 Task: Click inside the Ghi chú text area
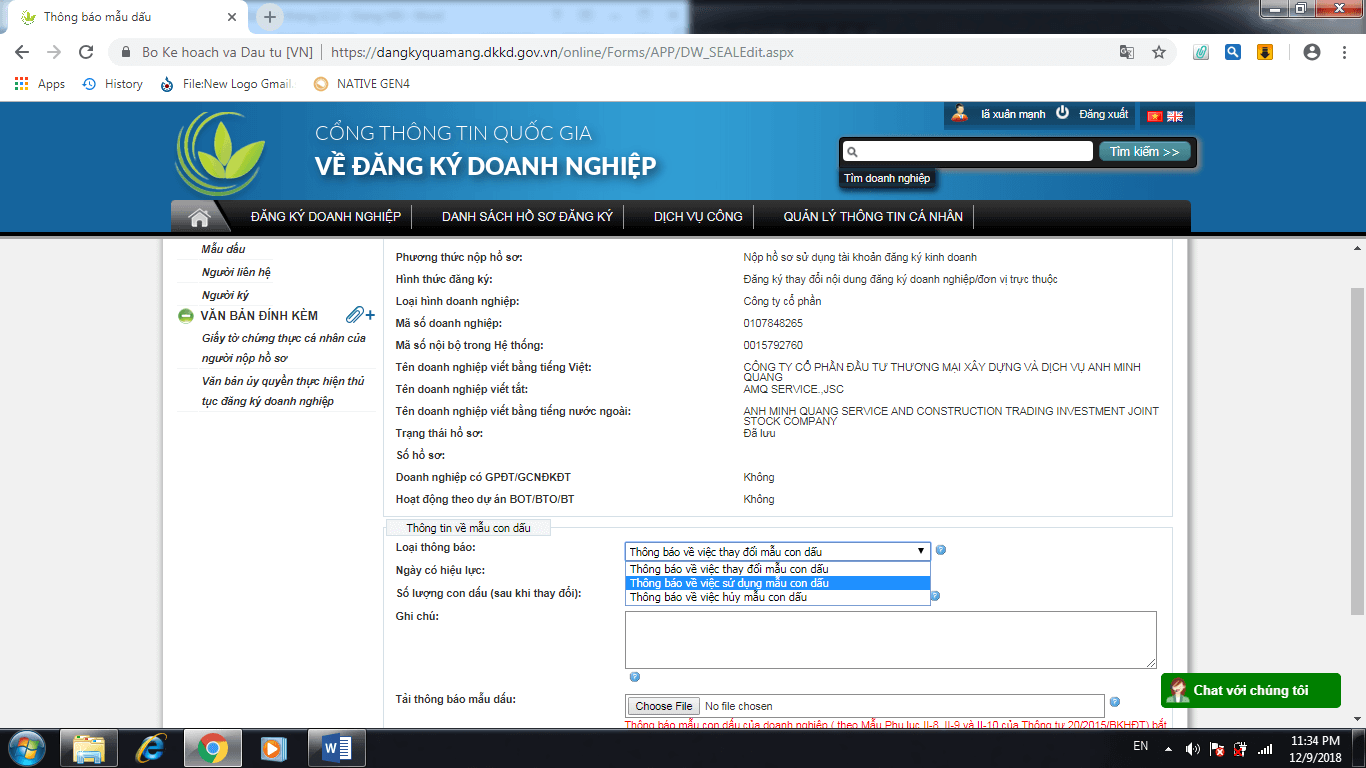click(890, 639)
